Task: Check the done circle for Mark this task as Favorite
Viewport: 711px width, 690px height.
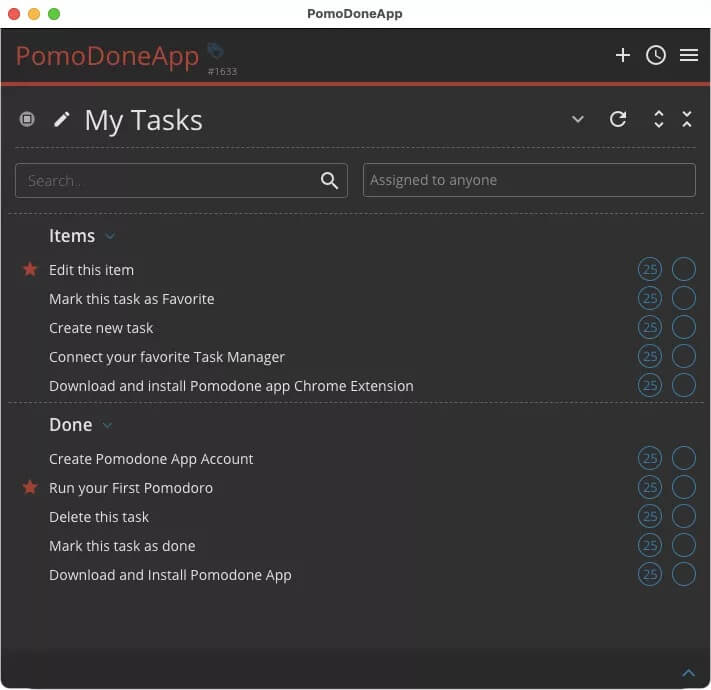Action: pyautogui.click(x=683, y=298)
